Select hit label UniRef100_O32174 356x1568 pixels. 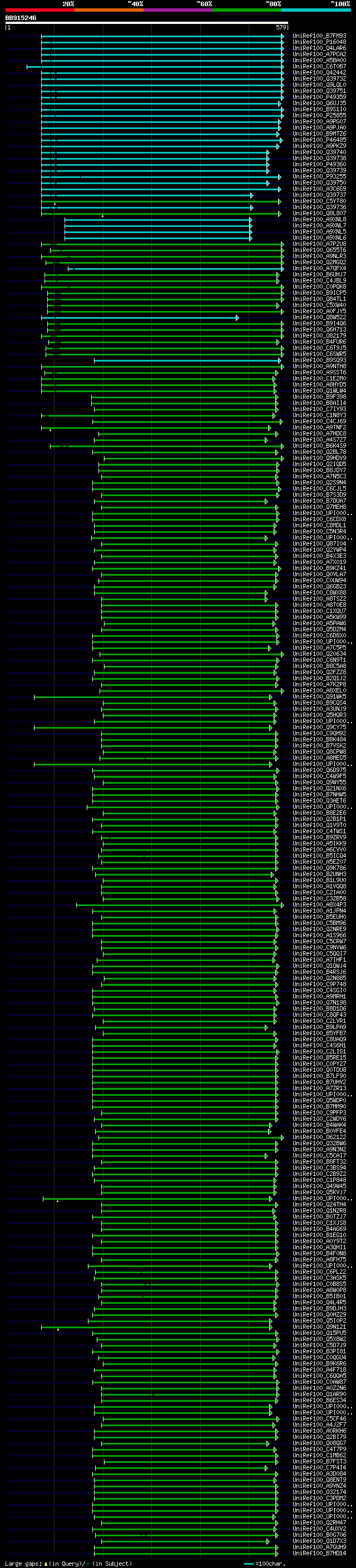pos(319,1492)
